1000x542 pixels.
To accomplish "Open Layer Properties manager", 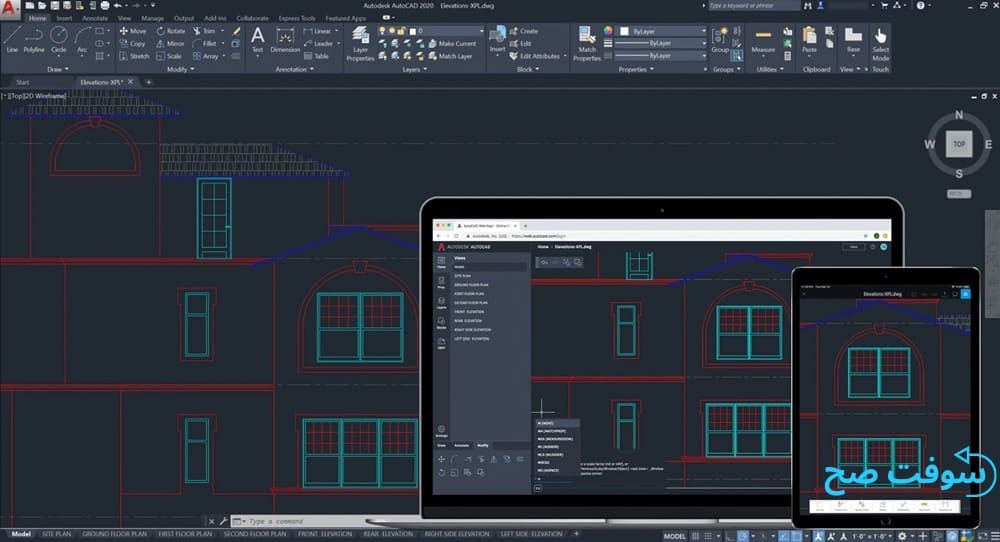I will click(360, 43).
